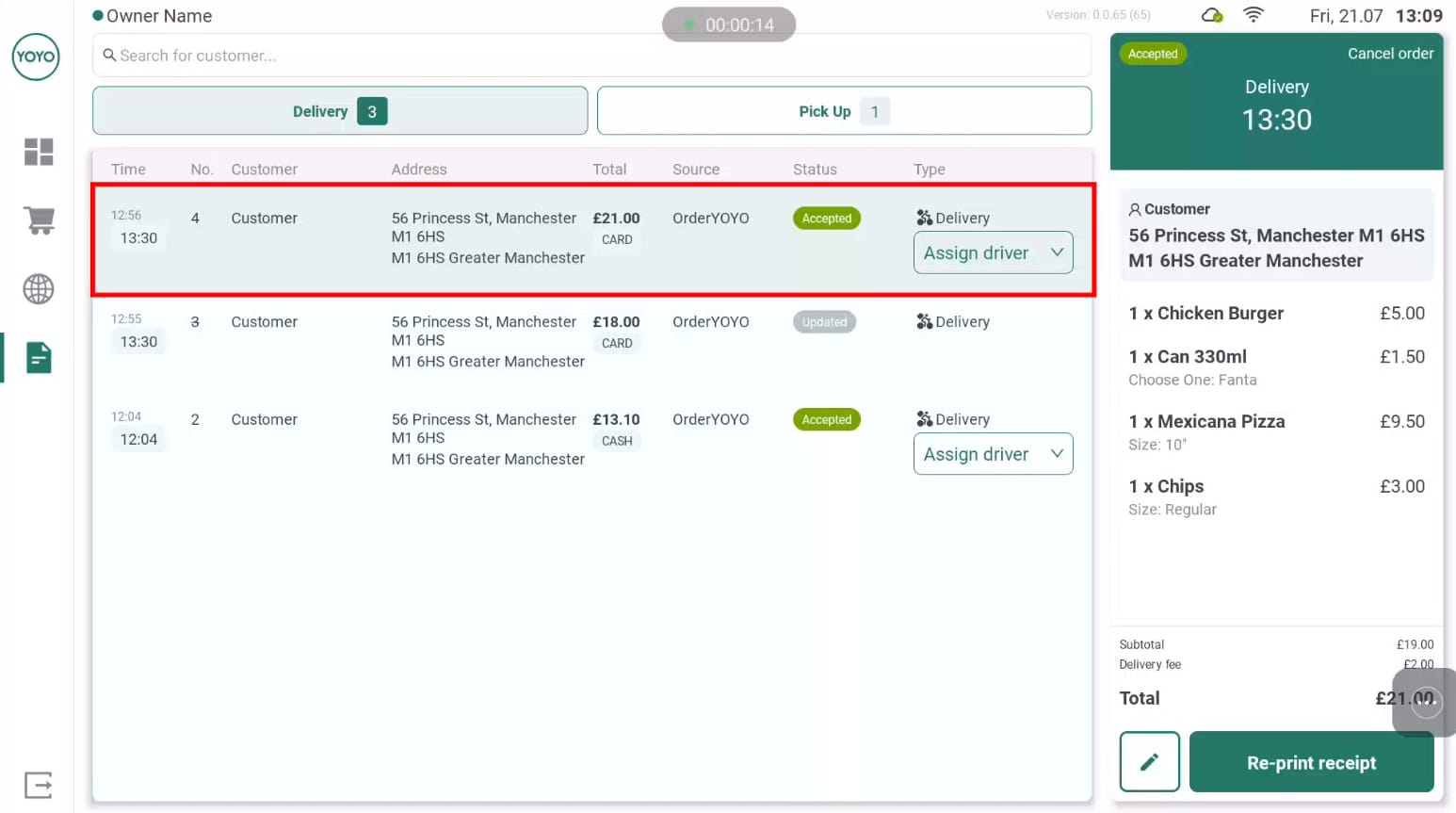Select the active orders document icon

click(38, 357)
